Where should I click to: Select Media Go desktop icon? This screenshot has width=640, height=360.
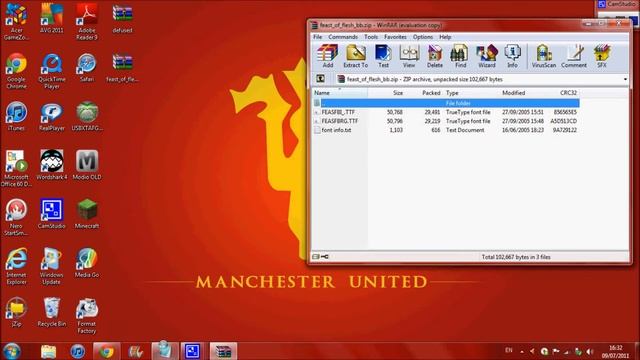pos(87,263)
